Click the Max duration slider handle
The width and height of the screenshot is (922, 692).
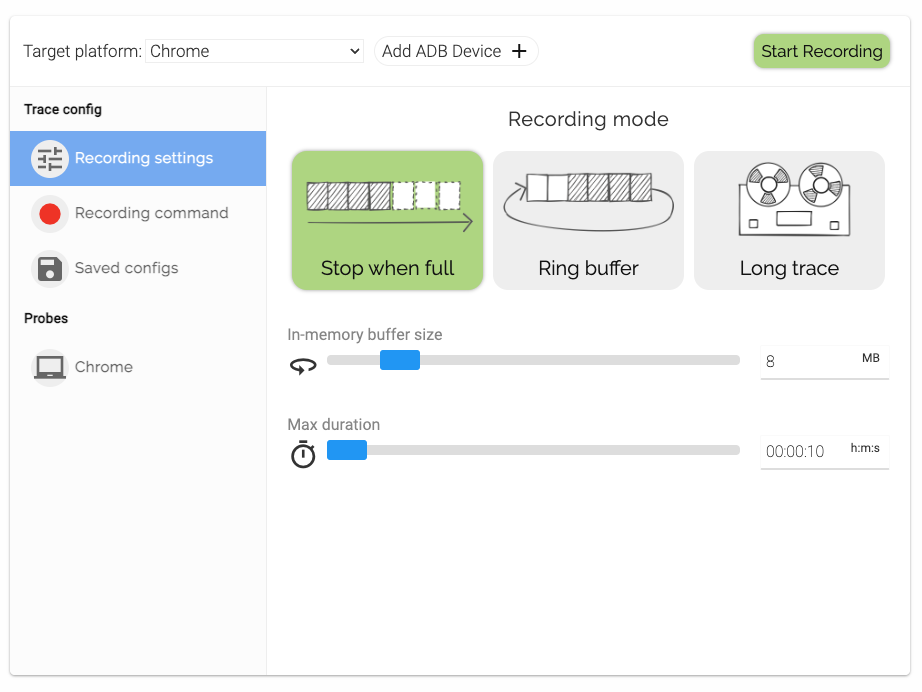347,450
